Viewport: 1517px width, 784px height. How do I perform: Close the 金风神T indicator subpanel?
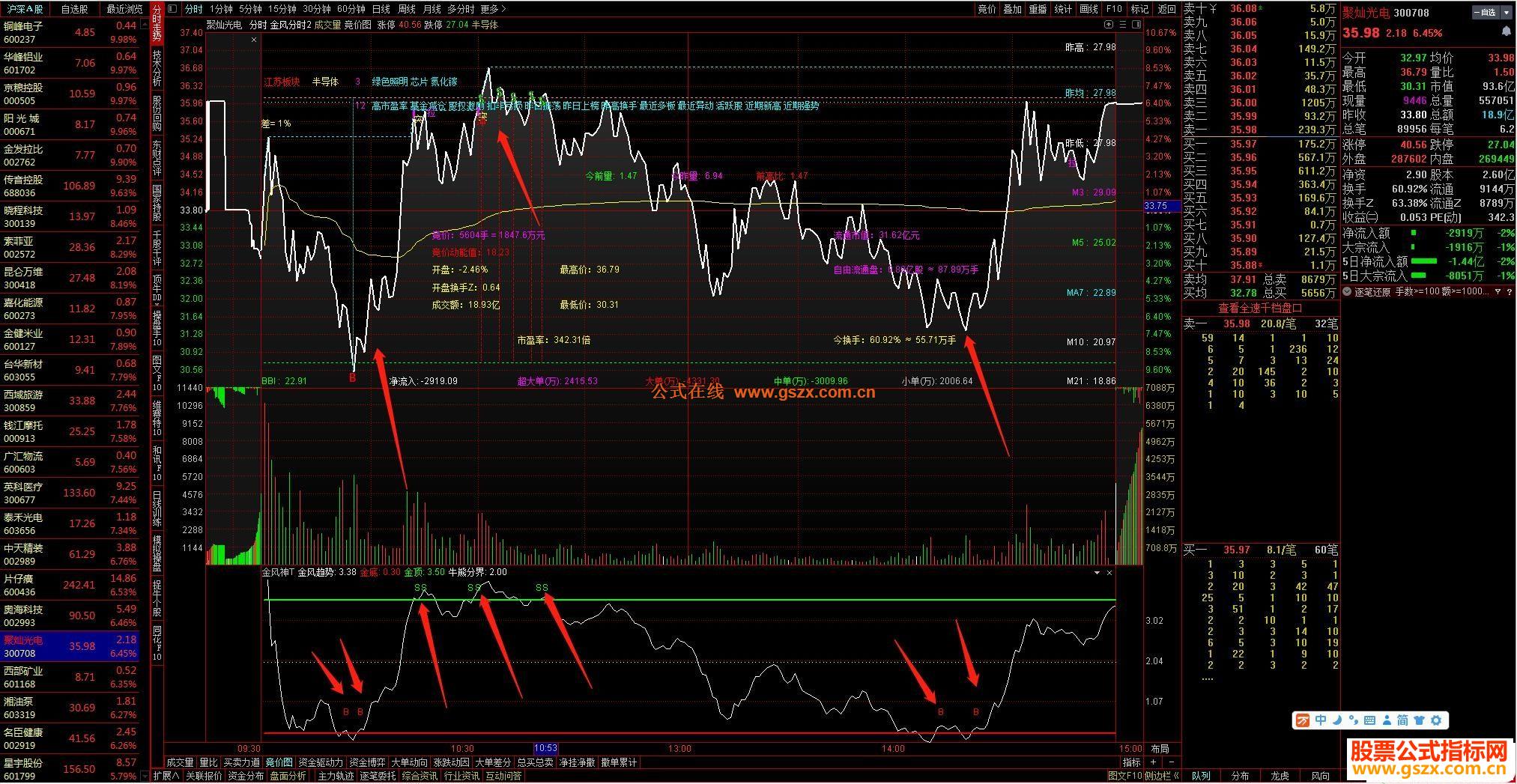(1109, 573)
